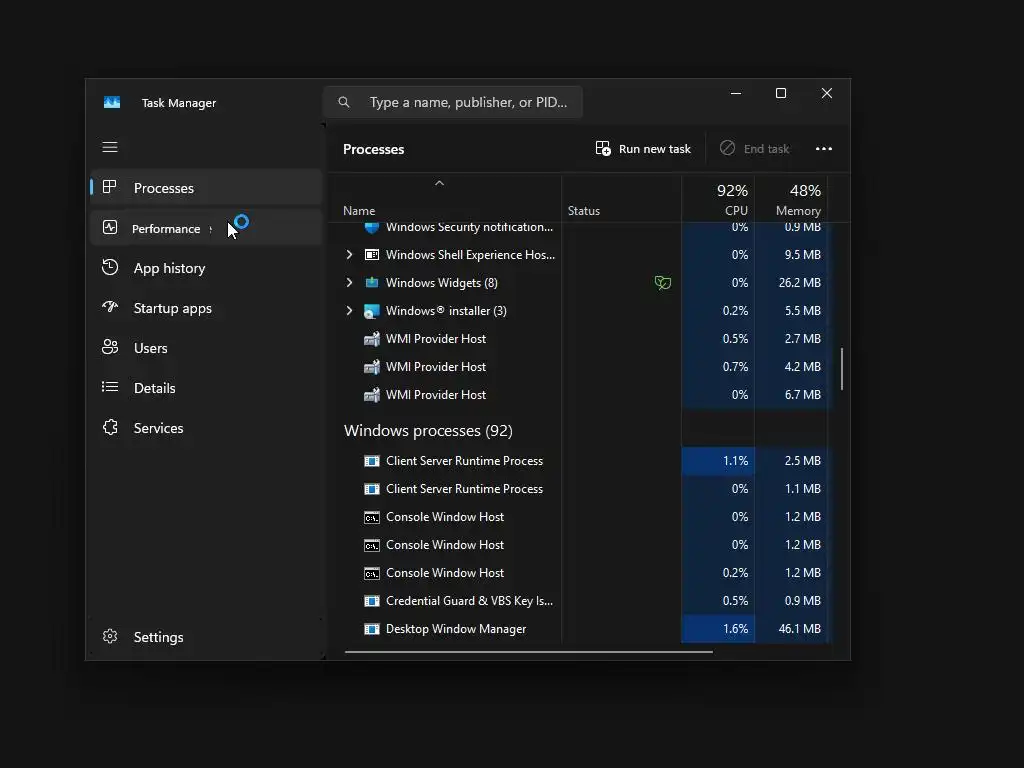This screenshot has height=768, width=1024.
Task: Click the green efficiency mode leaf icon
Action: 663,283
